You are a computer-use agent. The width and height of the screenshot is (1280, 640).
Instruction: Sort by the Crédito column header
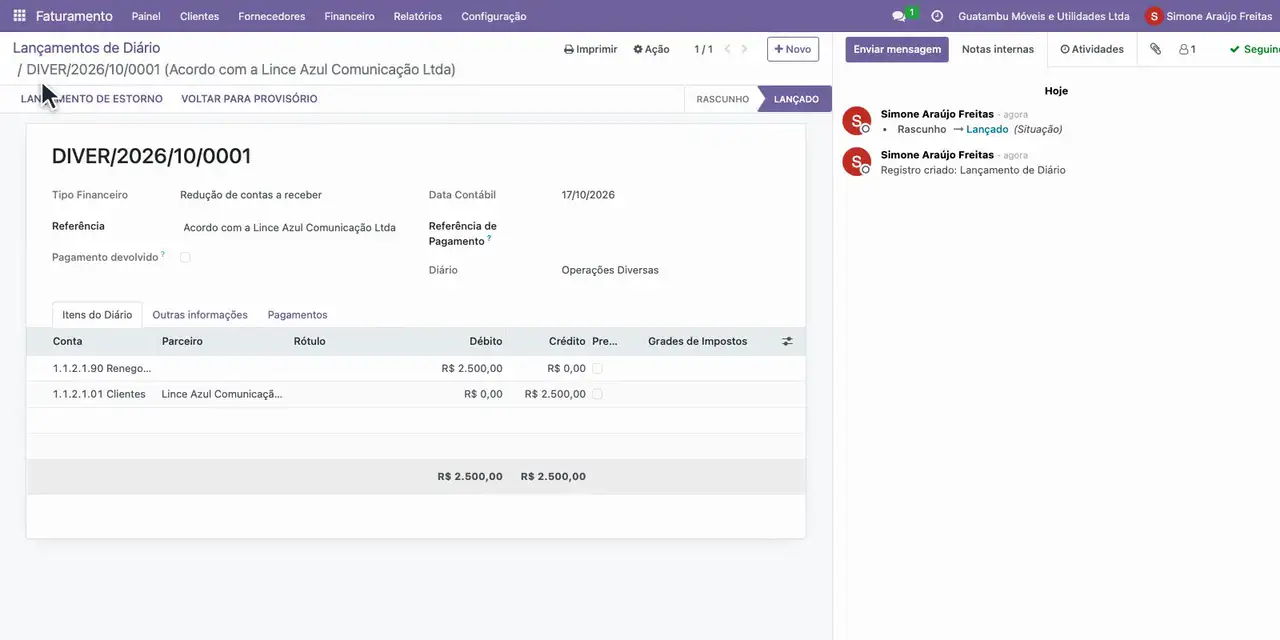[x=567, y=341]
